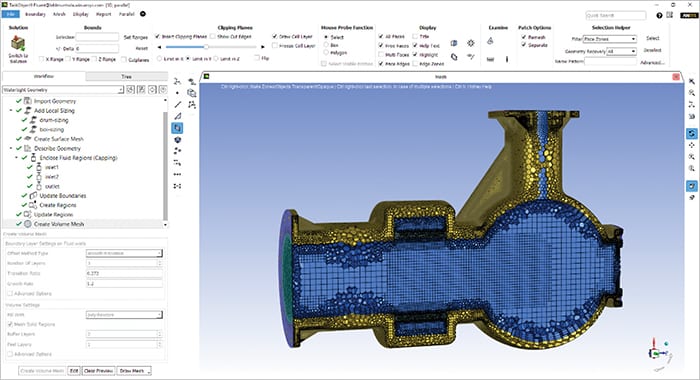Open the Boundary menu

click(x=35, y=14)
